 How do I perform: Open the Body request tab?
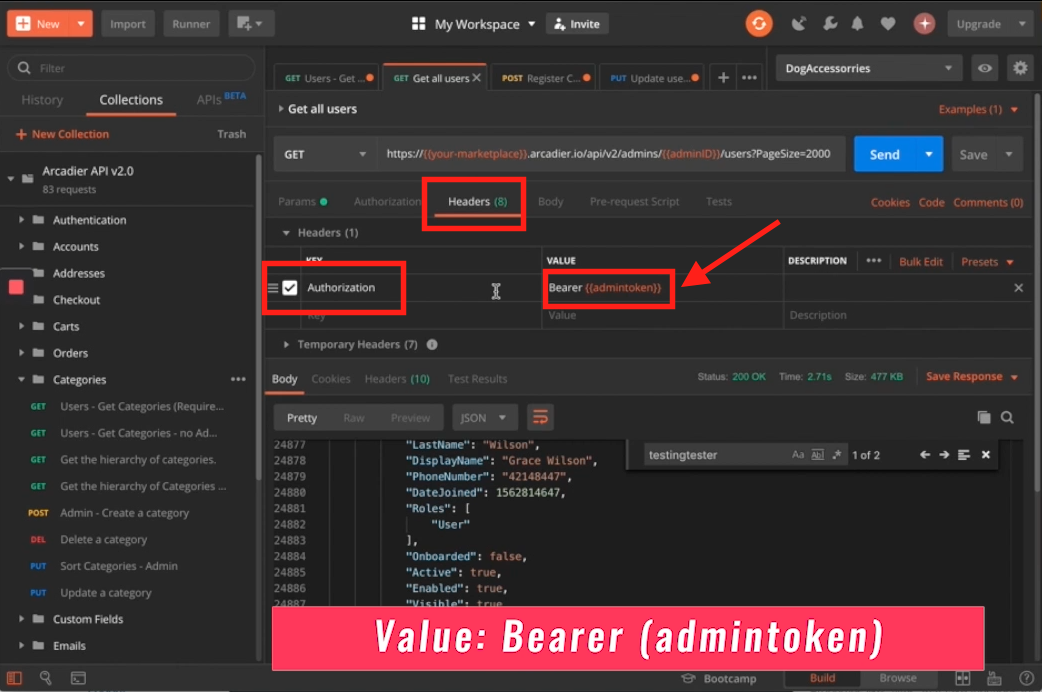(x=550, y=201)
